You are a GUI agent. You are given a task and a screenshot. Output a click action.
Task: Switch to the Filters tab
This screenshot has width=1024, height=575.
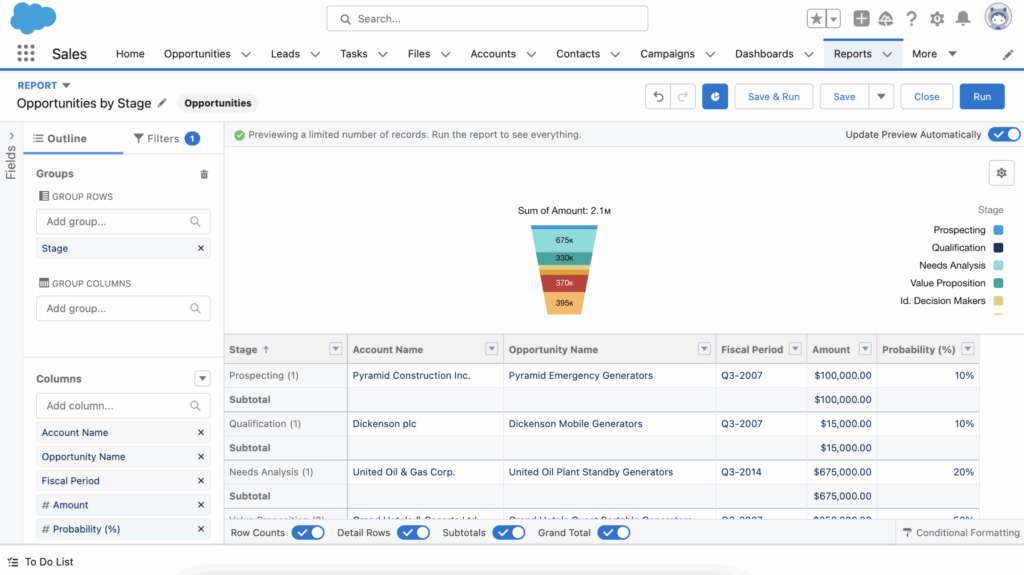pos(166,139)
